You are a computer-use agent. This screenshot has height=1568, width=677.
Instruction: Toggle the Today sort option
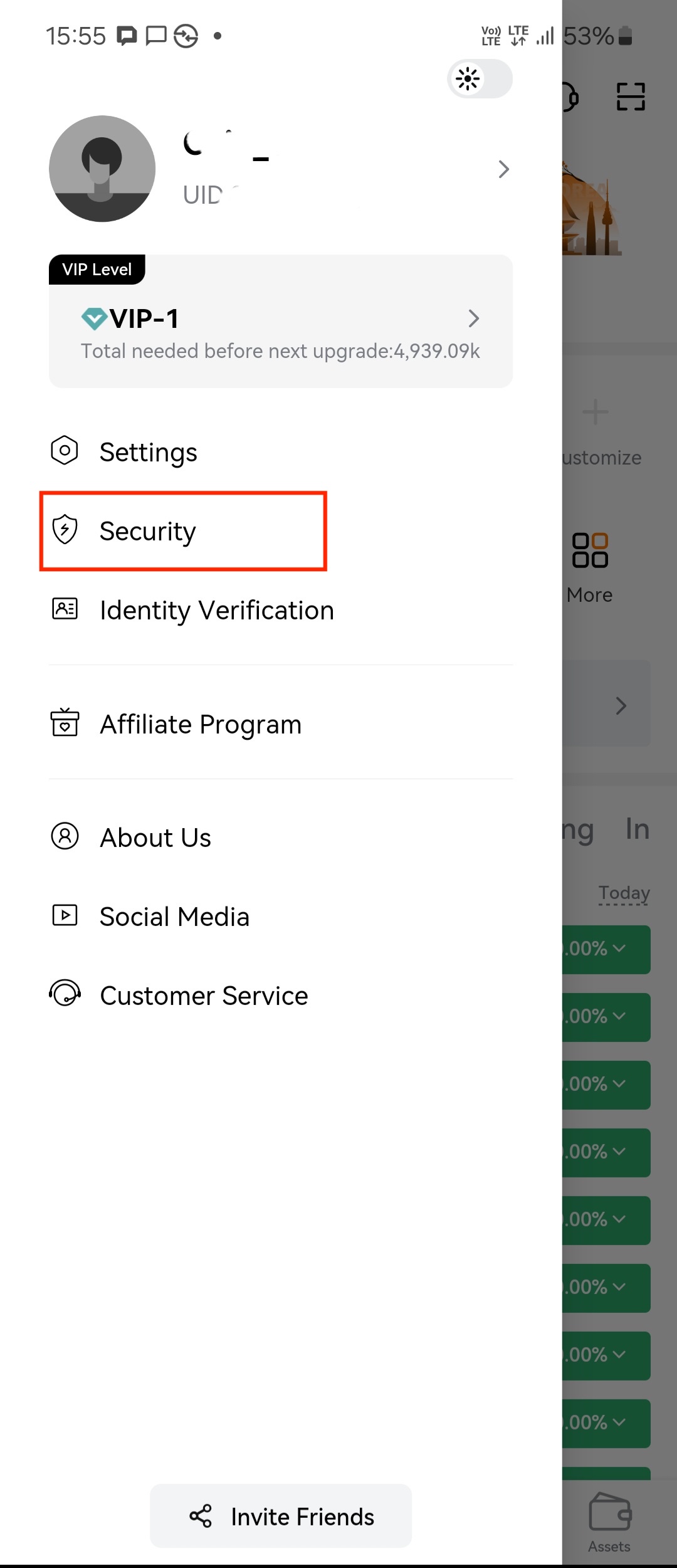point(624,893)
